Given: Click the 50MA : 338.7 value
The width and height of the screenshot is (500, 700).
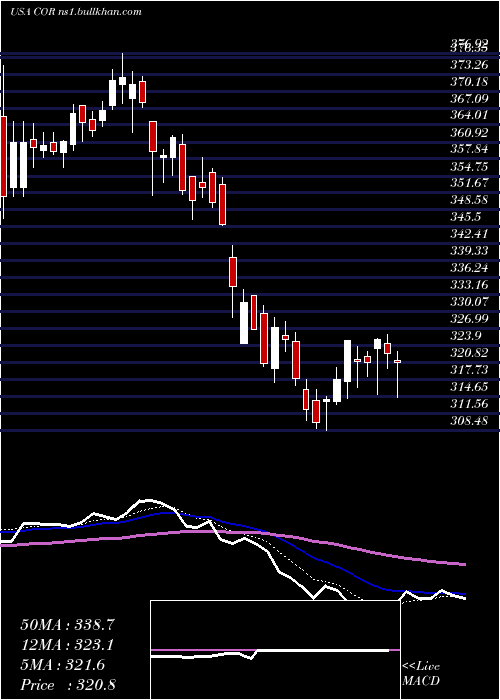Looking at the screenshot, I should 68,625.
